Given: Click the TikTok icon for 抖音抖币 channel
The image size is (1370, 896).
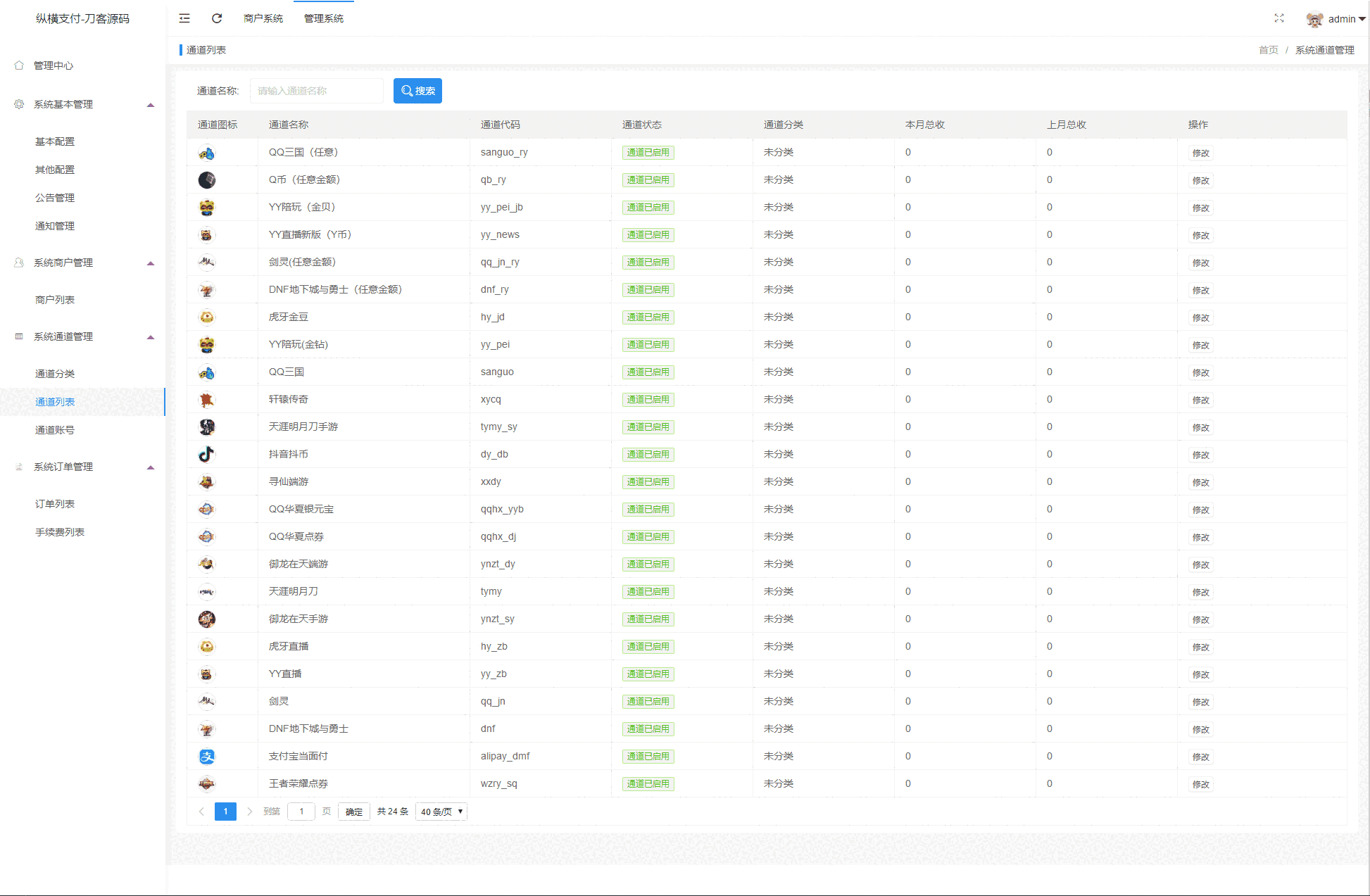Looking at the screenshot, I should (206, 455).
